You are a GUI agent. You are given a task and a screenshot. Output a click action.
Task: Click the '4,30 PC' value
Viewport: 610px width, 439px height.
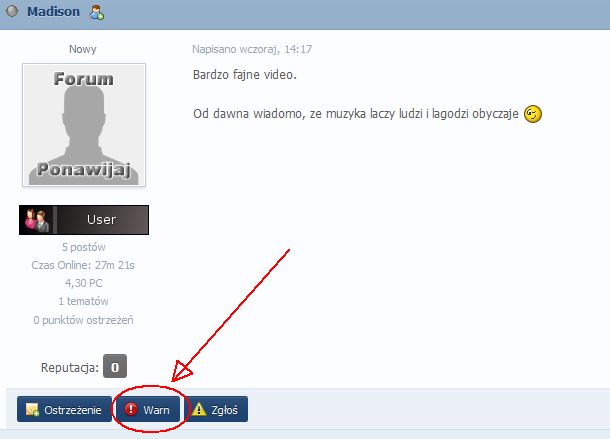point(84,283)
